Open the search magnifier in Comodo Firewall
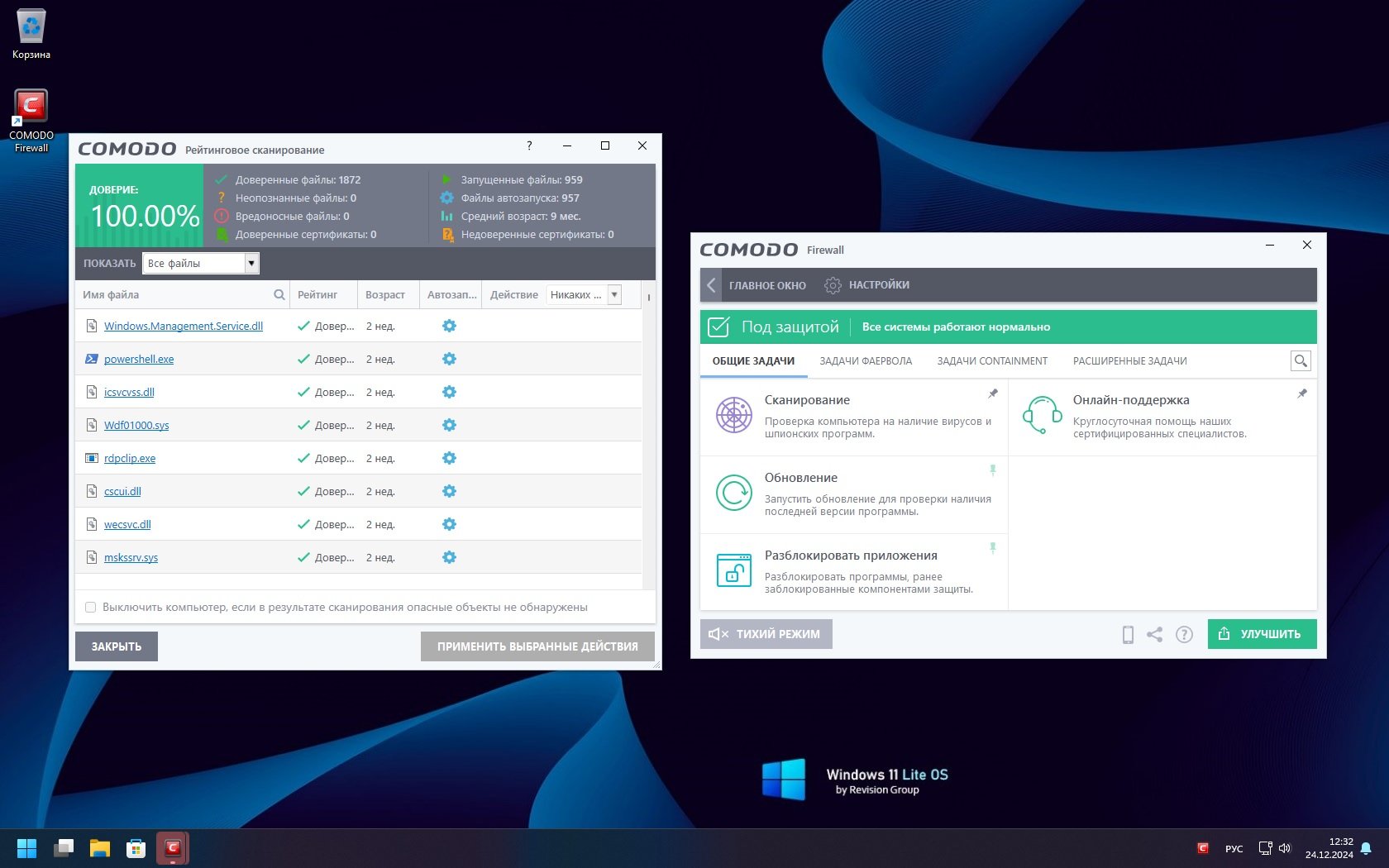 pyautogui.click(x=1300, y=361)
